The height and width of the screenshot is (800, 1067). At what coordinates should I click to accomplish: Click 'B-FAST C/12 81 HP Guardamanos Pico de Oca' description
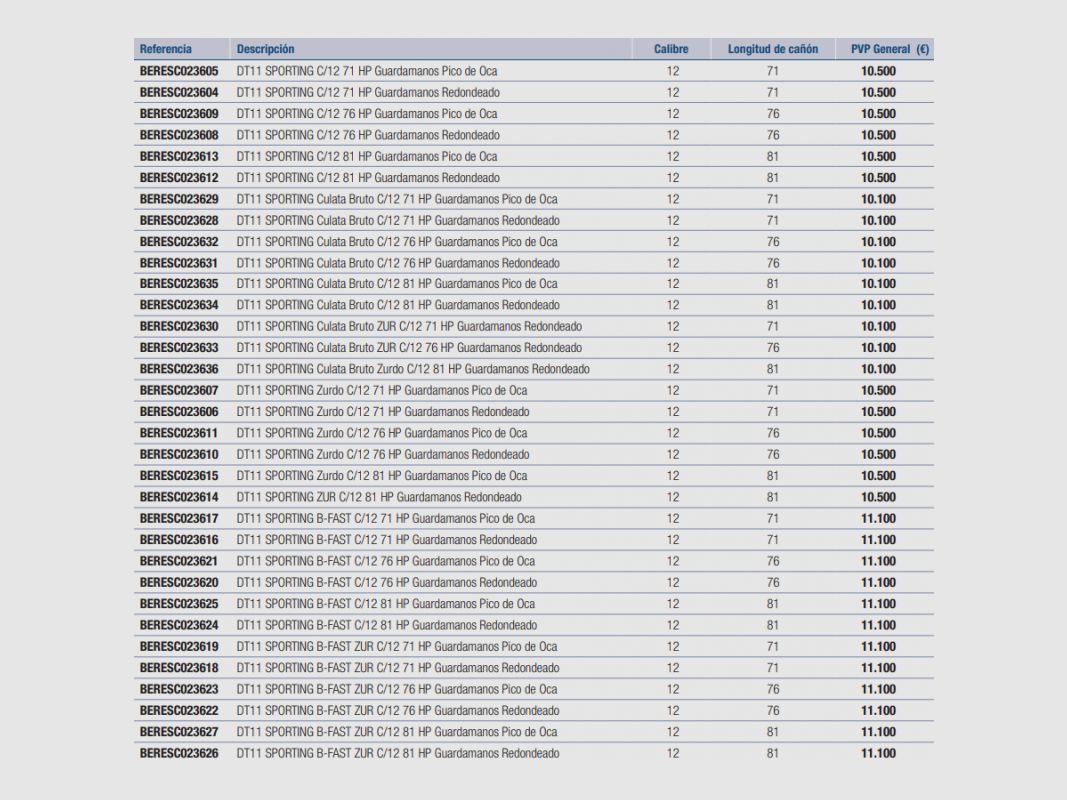(386, 604)
